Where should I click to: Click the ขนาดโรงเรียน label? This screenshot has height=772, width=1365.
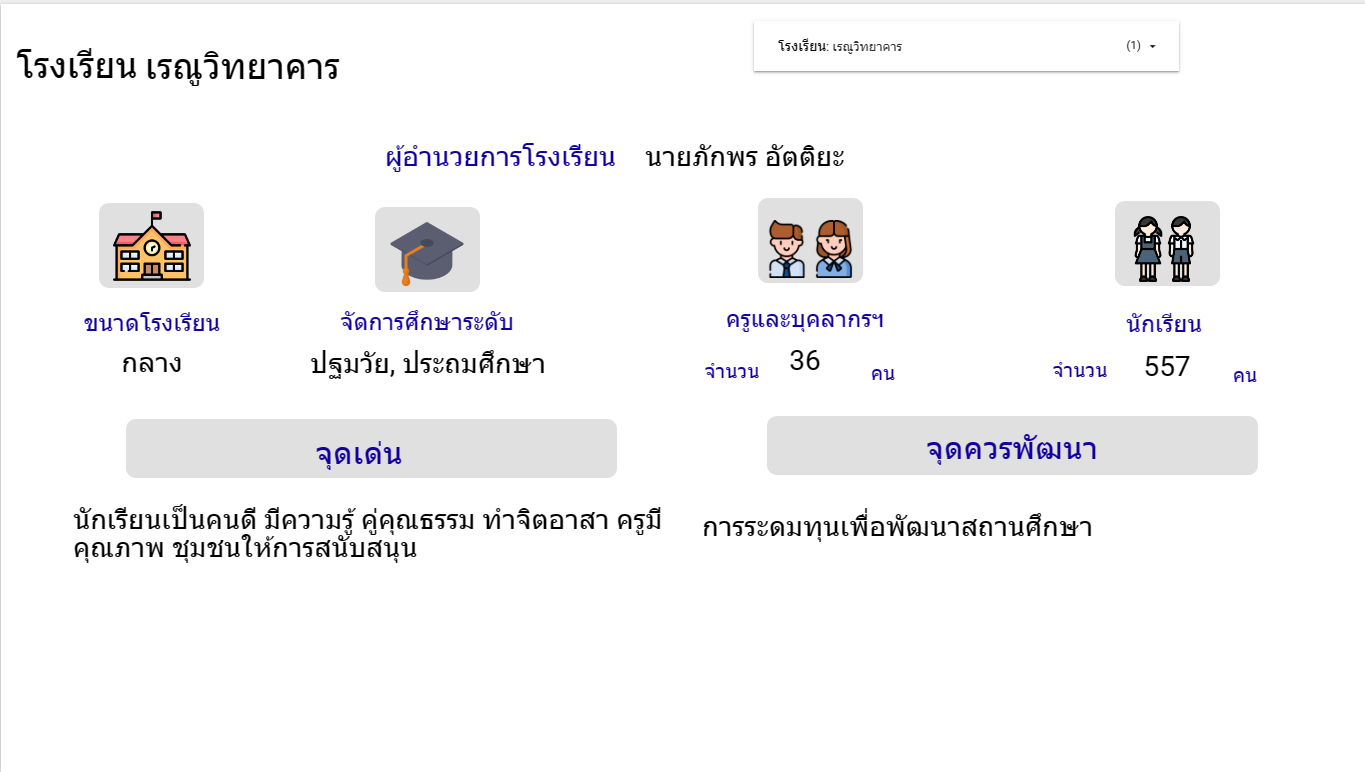click(151, 324)
